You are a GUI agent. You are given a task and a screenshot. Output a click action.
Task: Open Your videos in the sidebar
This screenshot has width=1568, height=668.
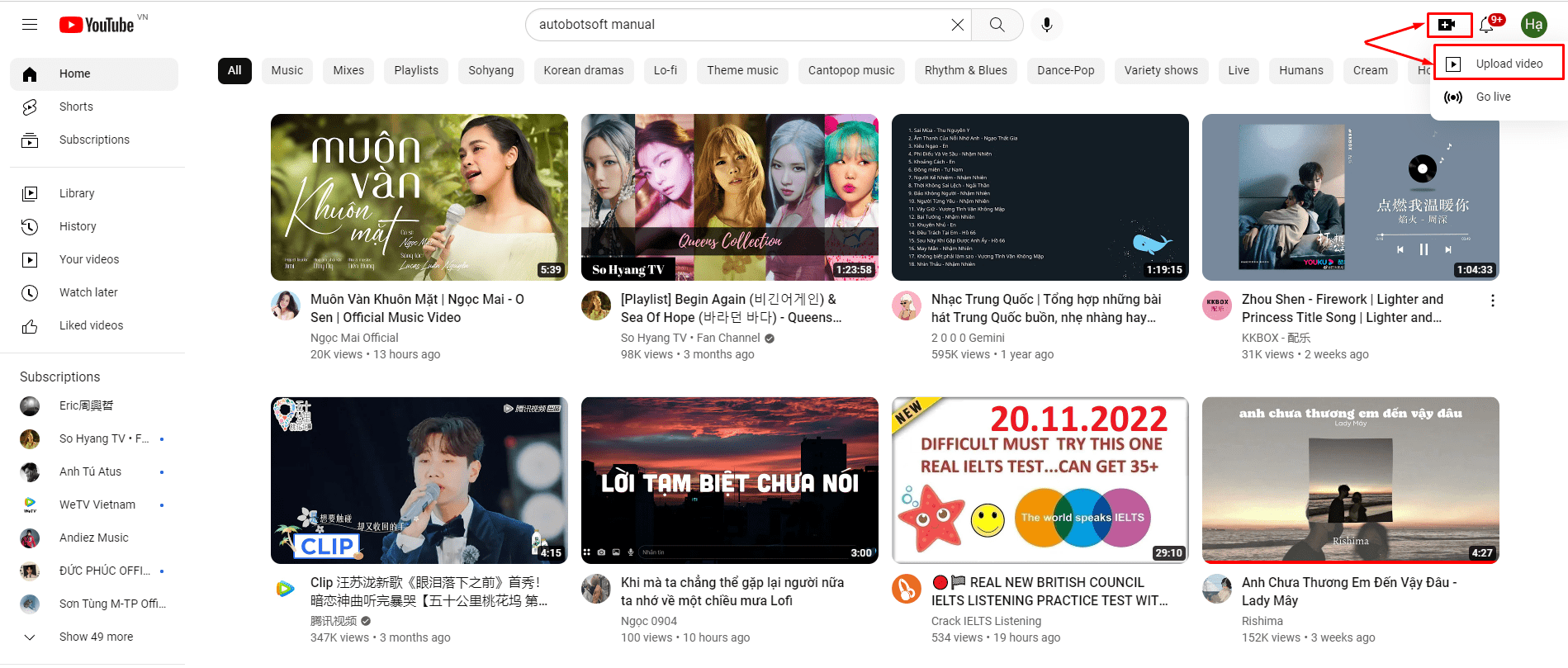tap(94, 259)
